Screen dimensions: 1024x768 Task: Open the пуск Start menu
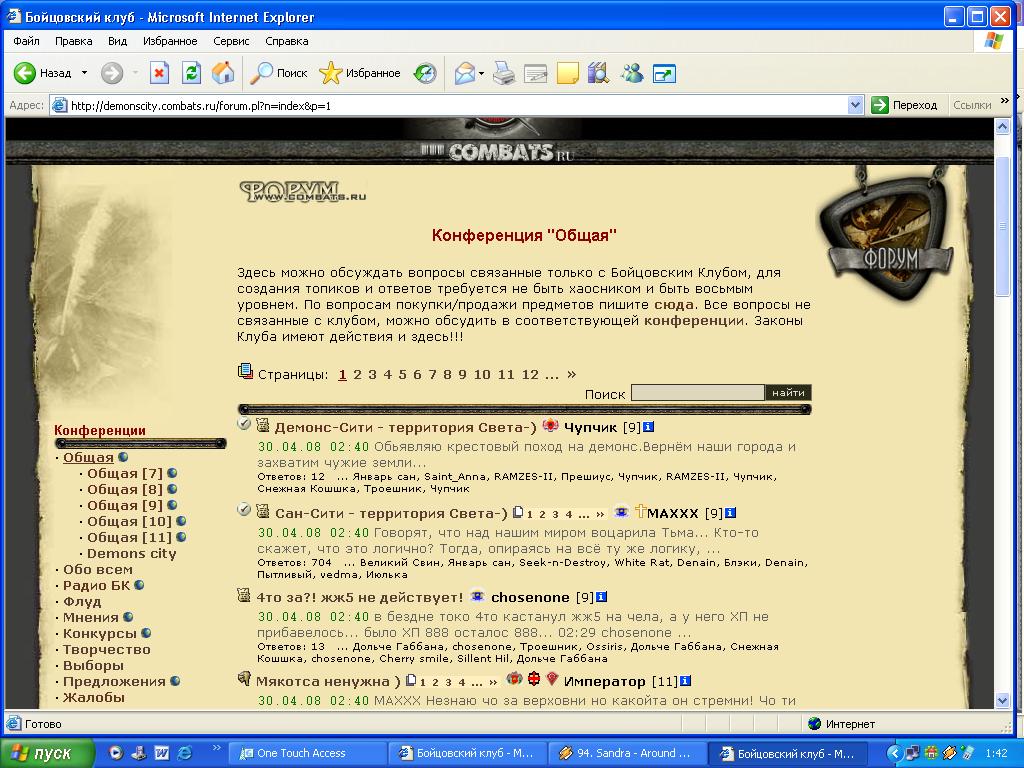[46, 753]
